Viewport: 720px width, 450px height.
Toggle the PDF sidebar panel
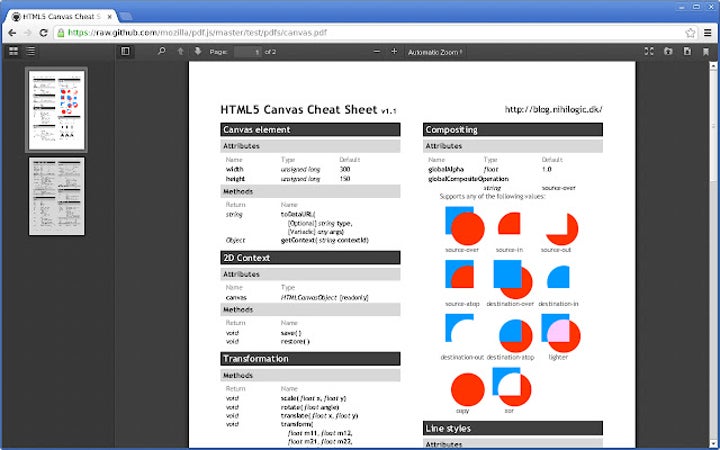pos(126,51)
